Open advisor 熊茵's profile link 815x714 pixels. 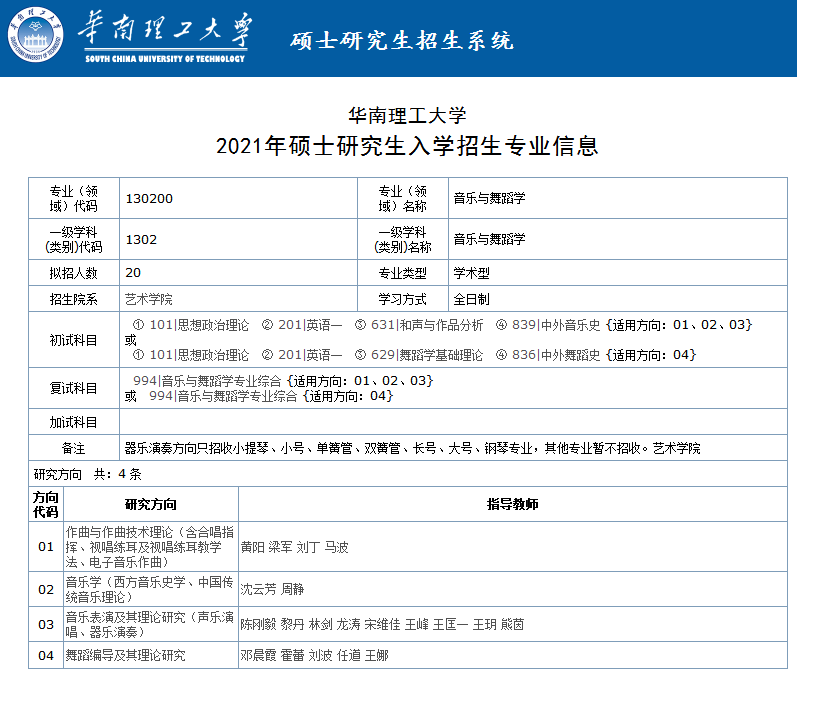(x=512, y=625)
